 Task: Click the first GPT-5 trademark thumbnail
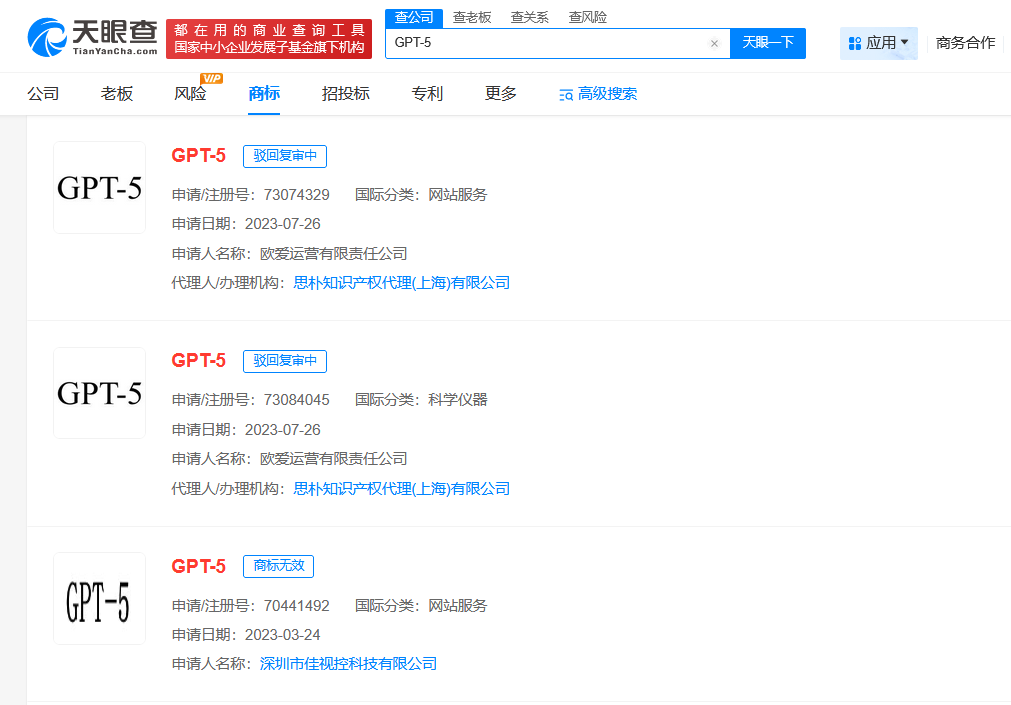(99, 187)
